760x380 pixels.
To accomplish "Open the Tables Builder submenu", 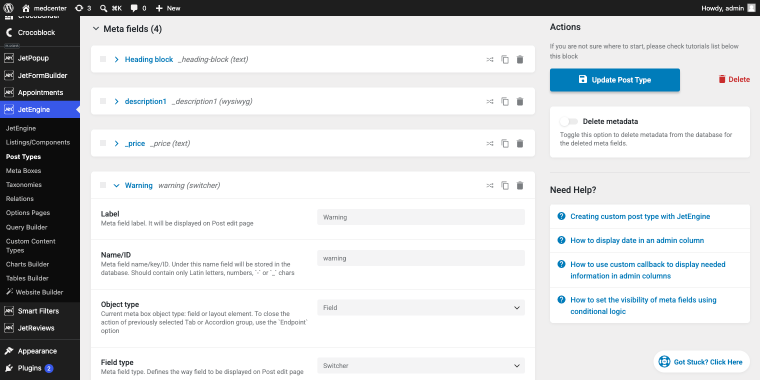I will [27, 278].
